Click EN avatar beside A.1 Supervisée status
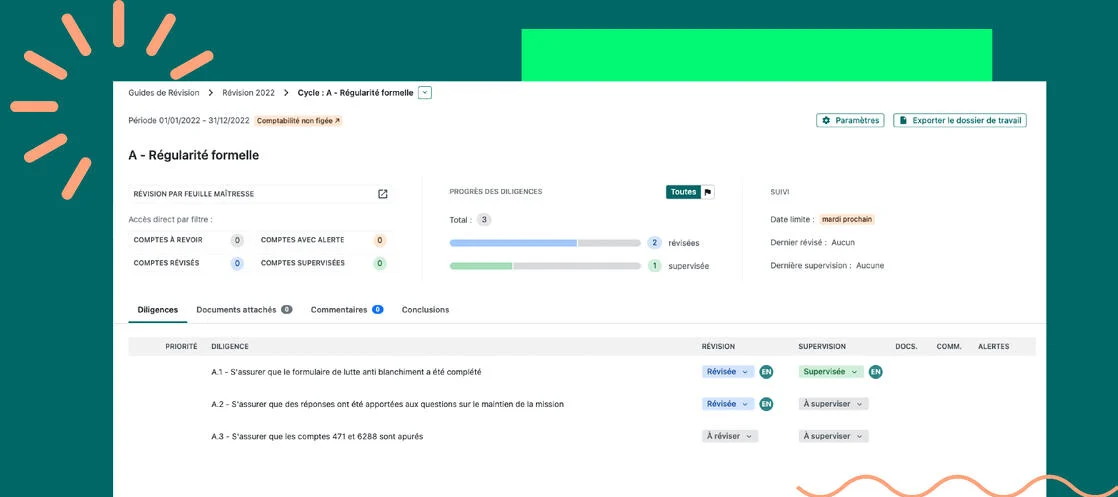 pos(875,372)
